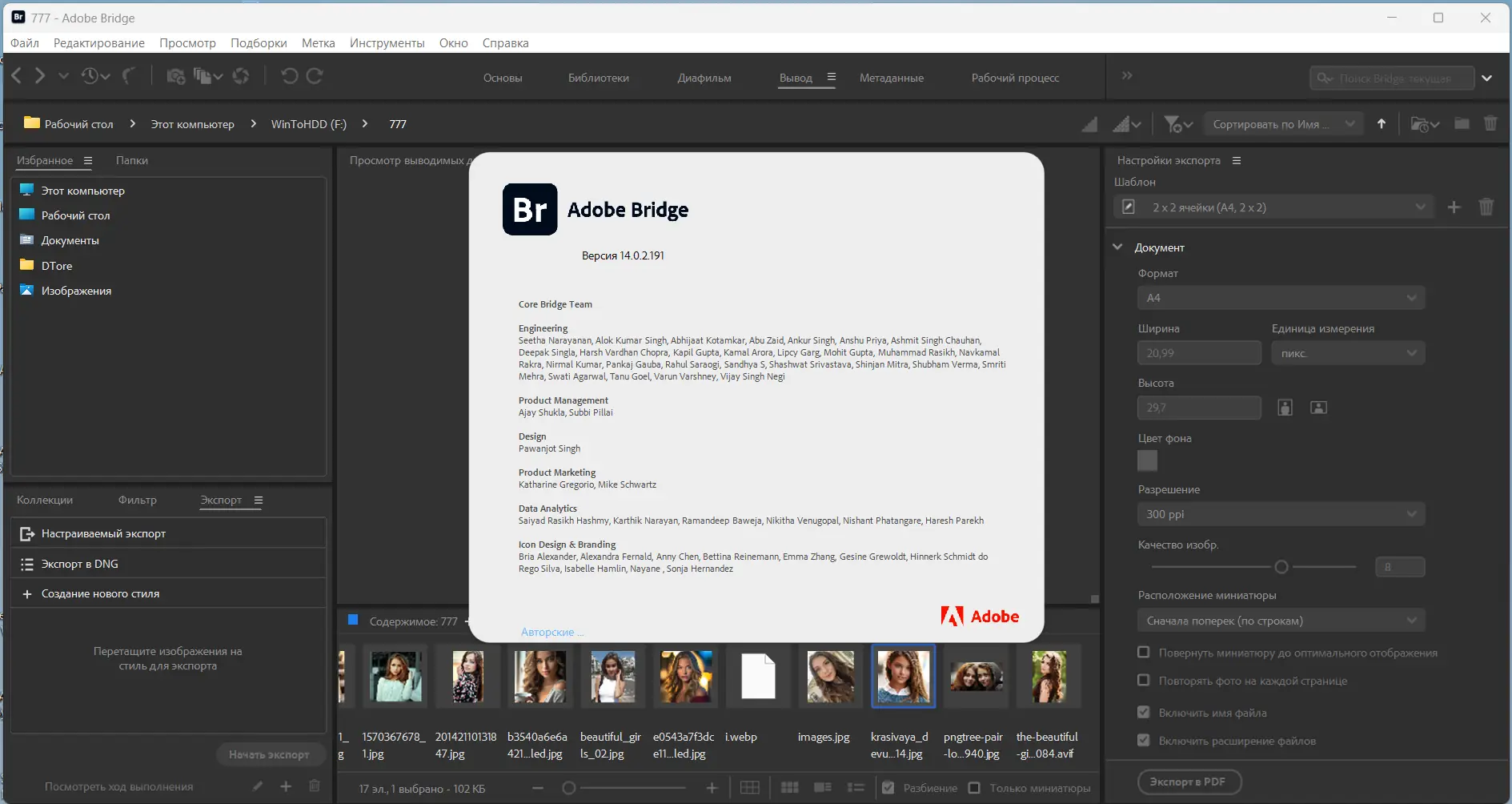
Task: Switch to details view icon
Action: click(823, 788)
